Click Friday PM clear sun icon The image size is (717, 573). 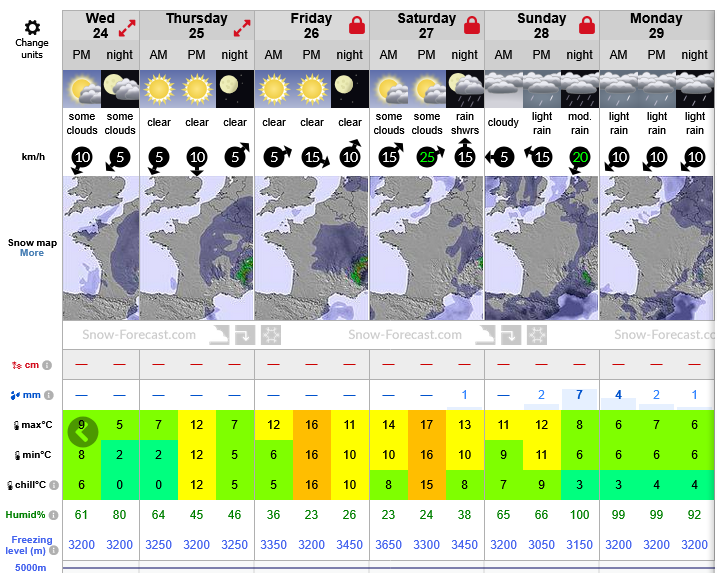(x=312, y=89)
